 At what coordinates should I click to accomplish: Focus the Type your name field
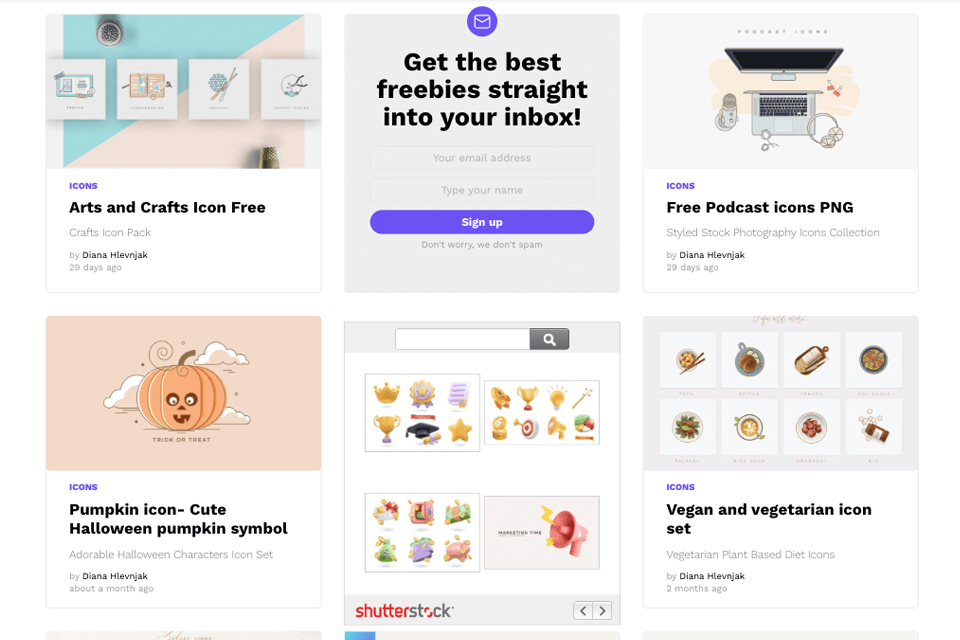(482, 190)
